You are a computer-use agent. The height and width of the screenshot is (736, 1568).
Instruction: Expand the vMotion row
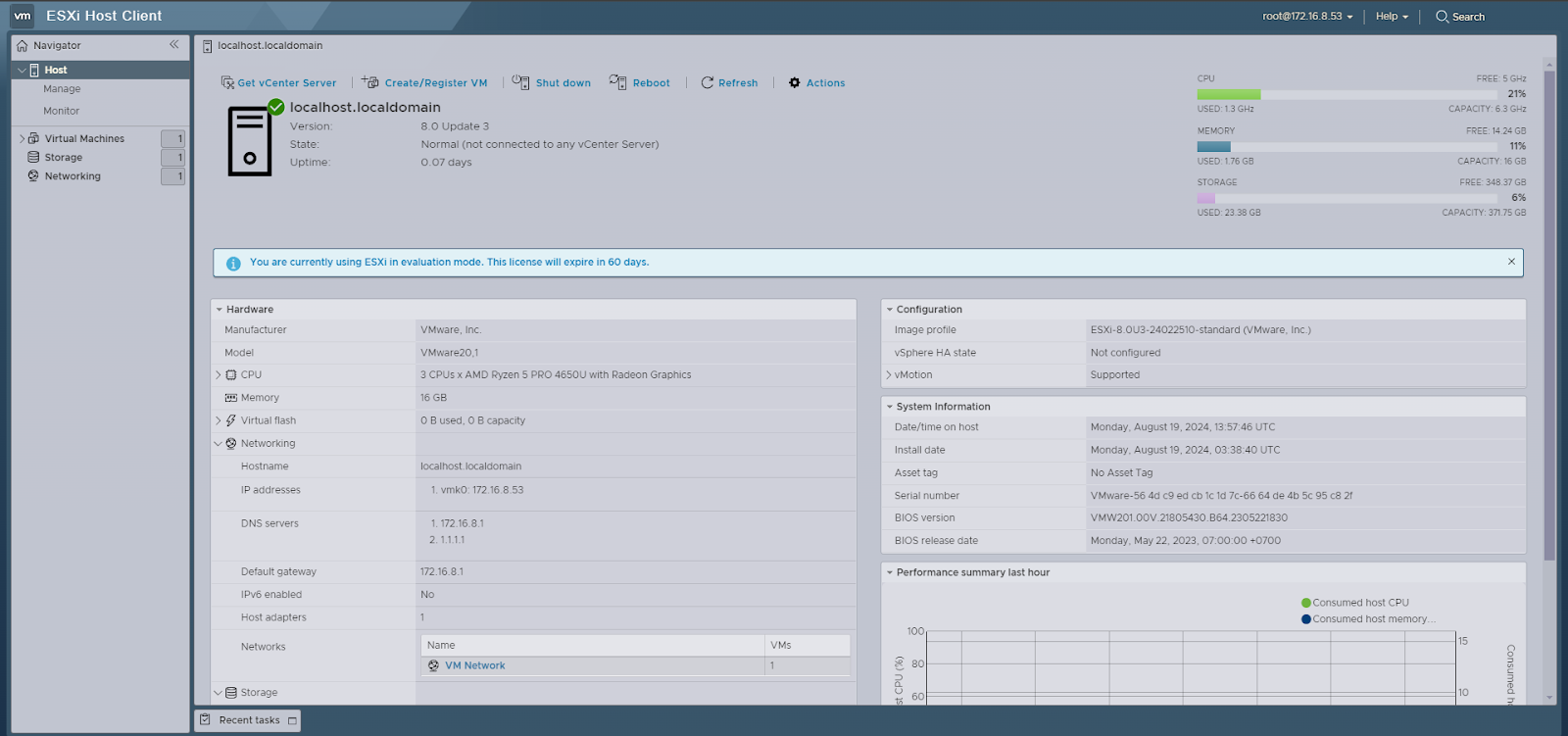[x=889, y=375]
